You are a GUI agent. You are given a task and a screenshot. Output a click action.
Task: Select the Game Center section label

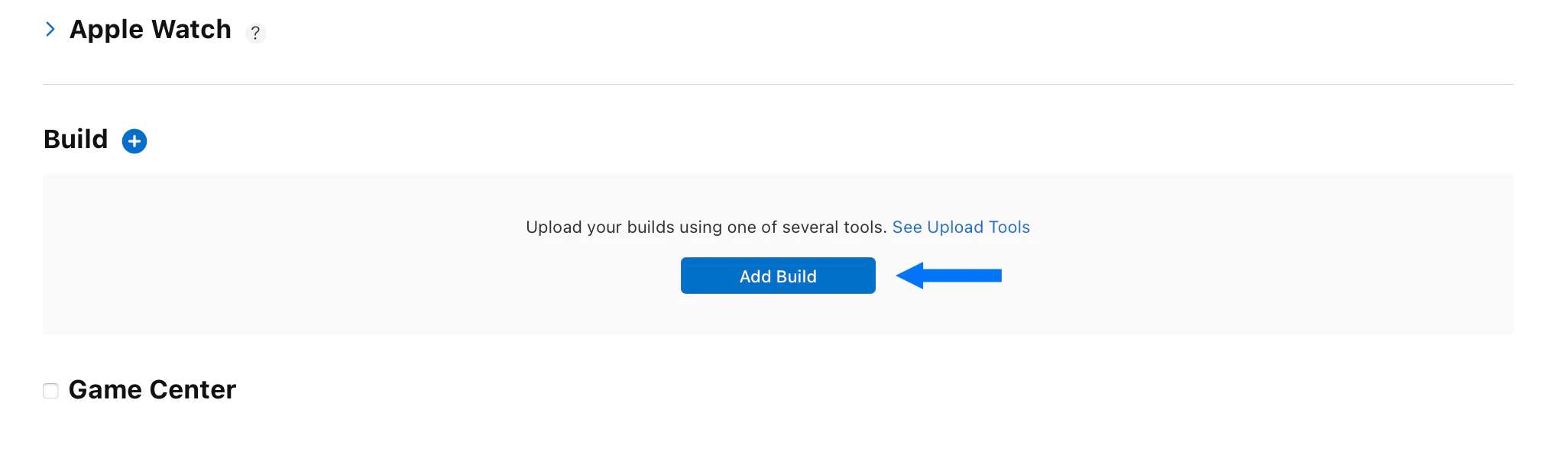(x=152, y=389)
